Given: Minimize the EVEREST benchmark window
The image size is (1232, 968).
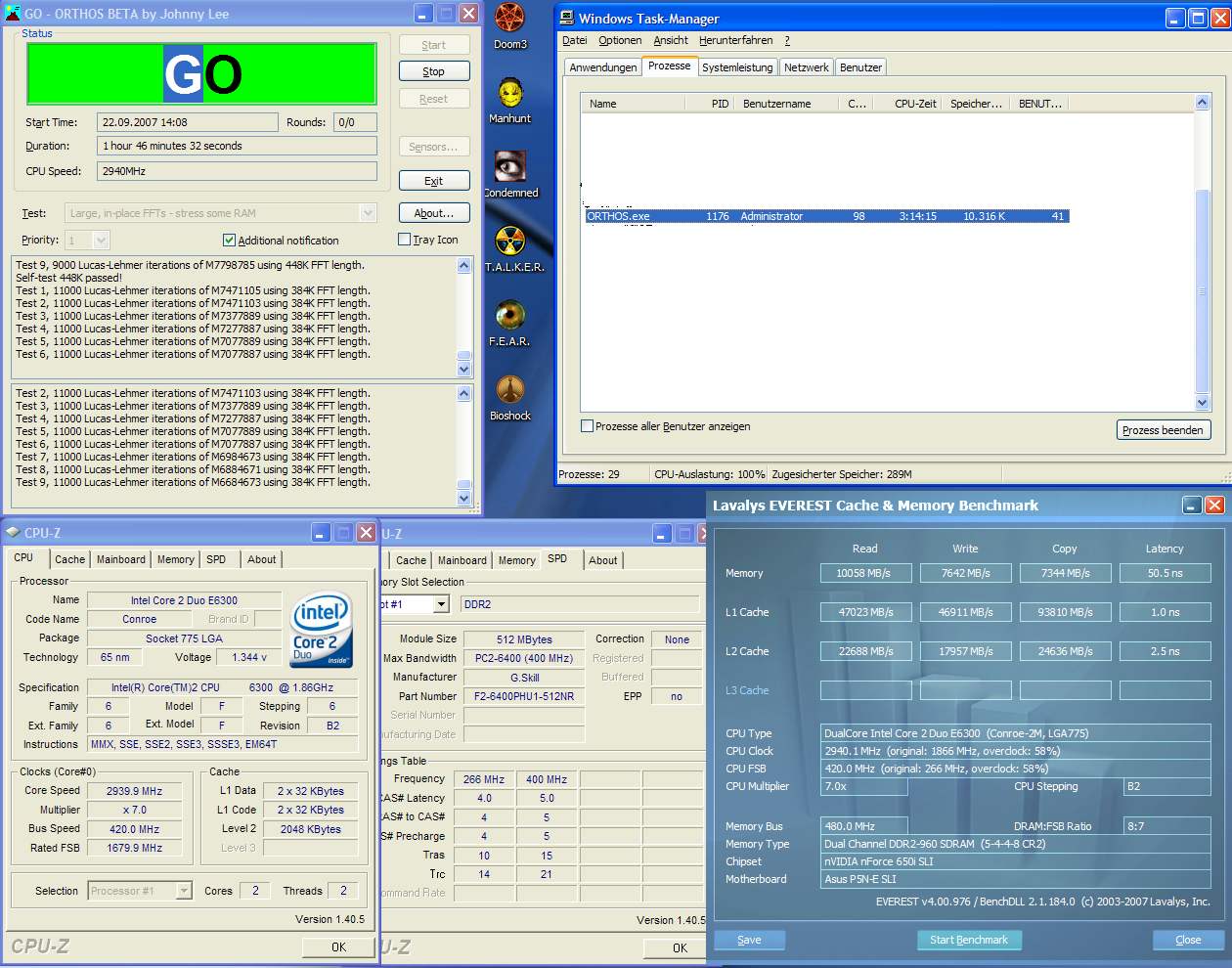Looking at the screenshot, I should (x=1192, y=505).
